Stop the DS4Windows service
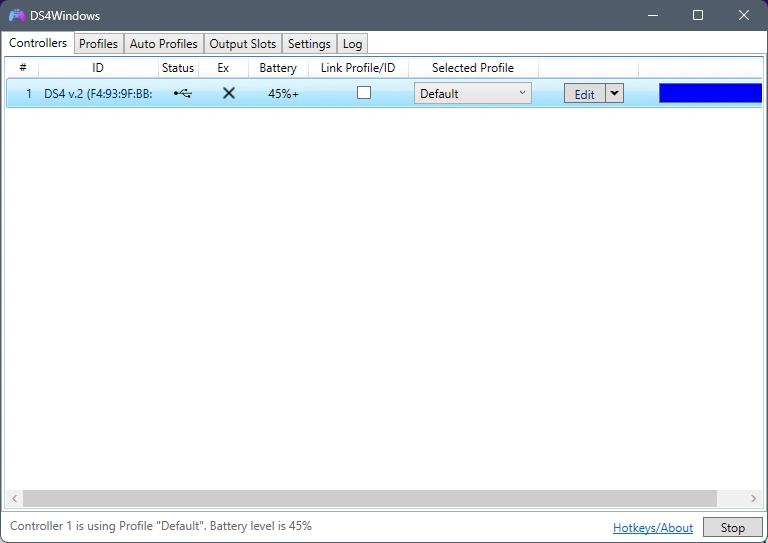The height and width of the screenshot is (543, 768). [x=732, y=527]
